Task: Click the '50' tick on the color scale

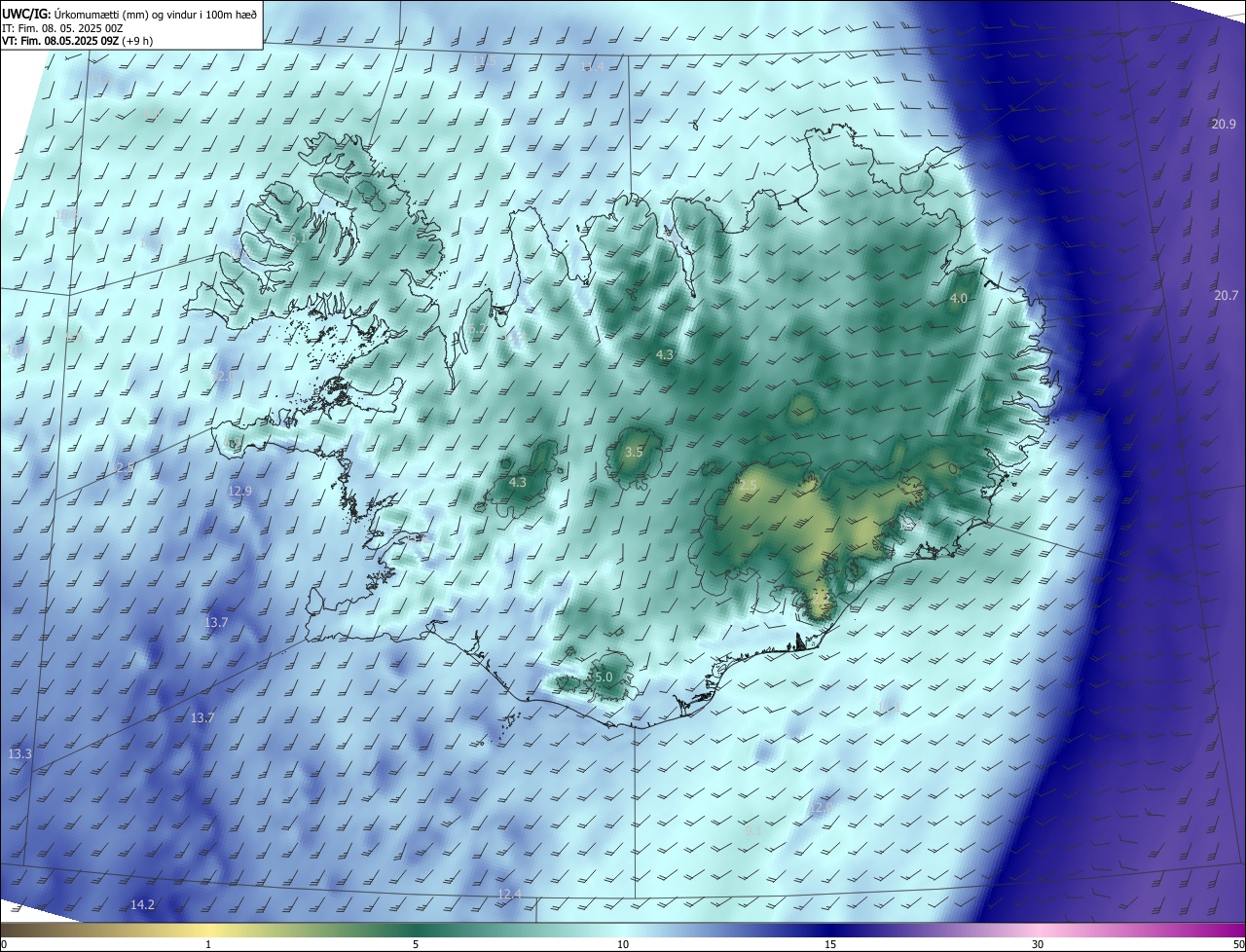Action: click(x=1238, y=944)
